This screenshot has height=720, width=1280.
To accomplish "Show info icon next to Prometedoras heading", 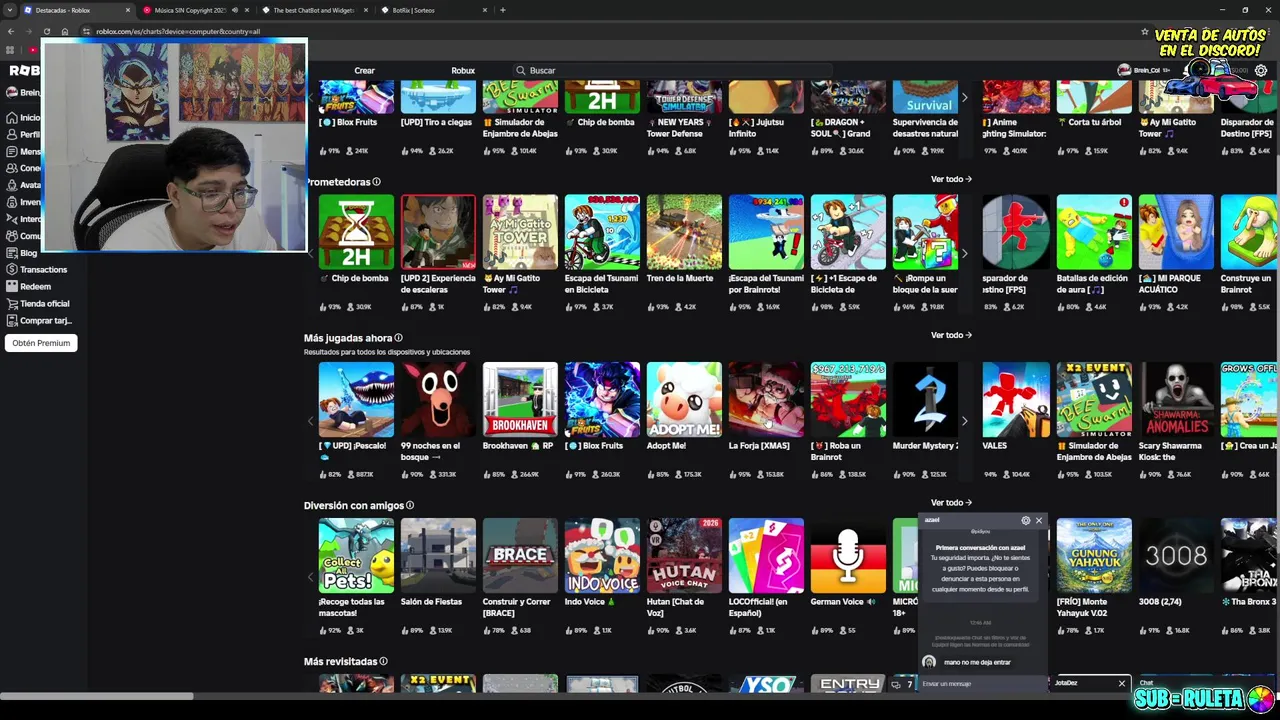I will coord(376,182).
